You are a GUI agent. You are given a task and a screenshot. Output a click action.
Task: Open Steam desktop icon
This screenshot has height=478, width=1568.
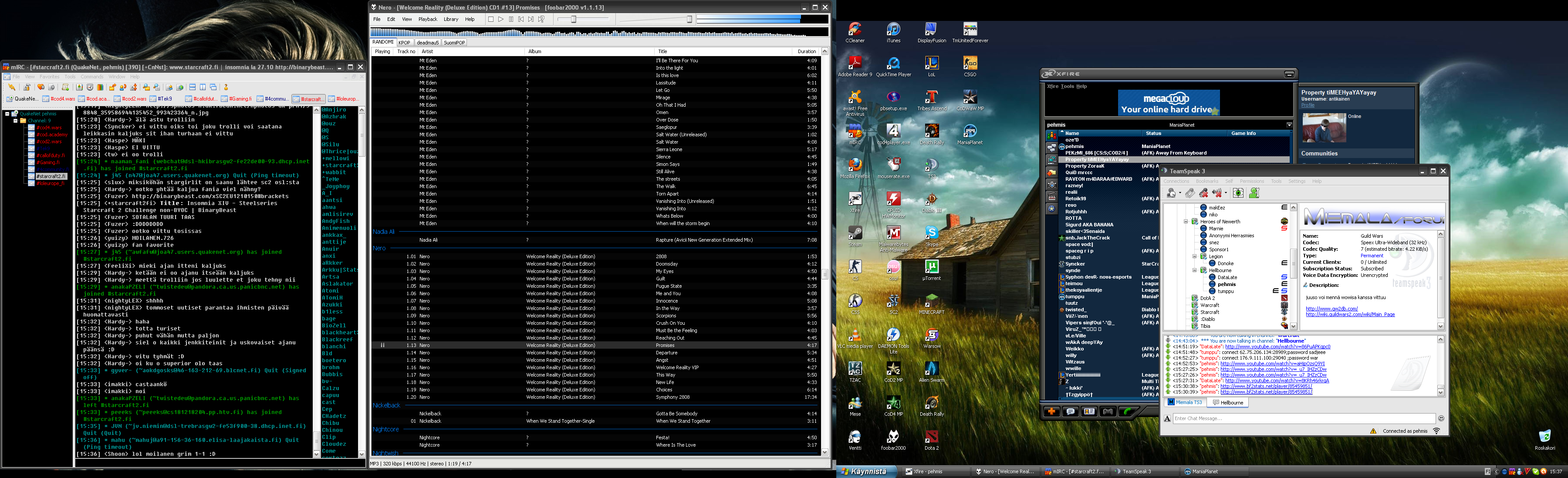pyautogui.click(x=855, y=236)
